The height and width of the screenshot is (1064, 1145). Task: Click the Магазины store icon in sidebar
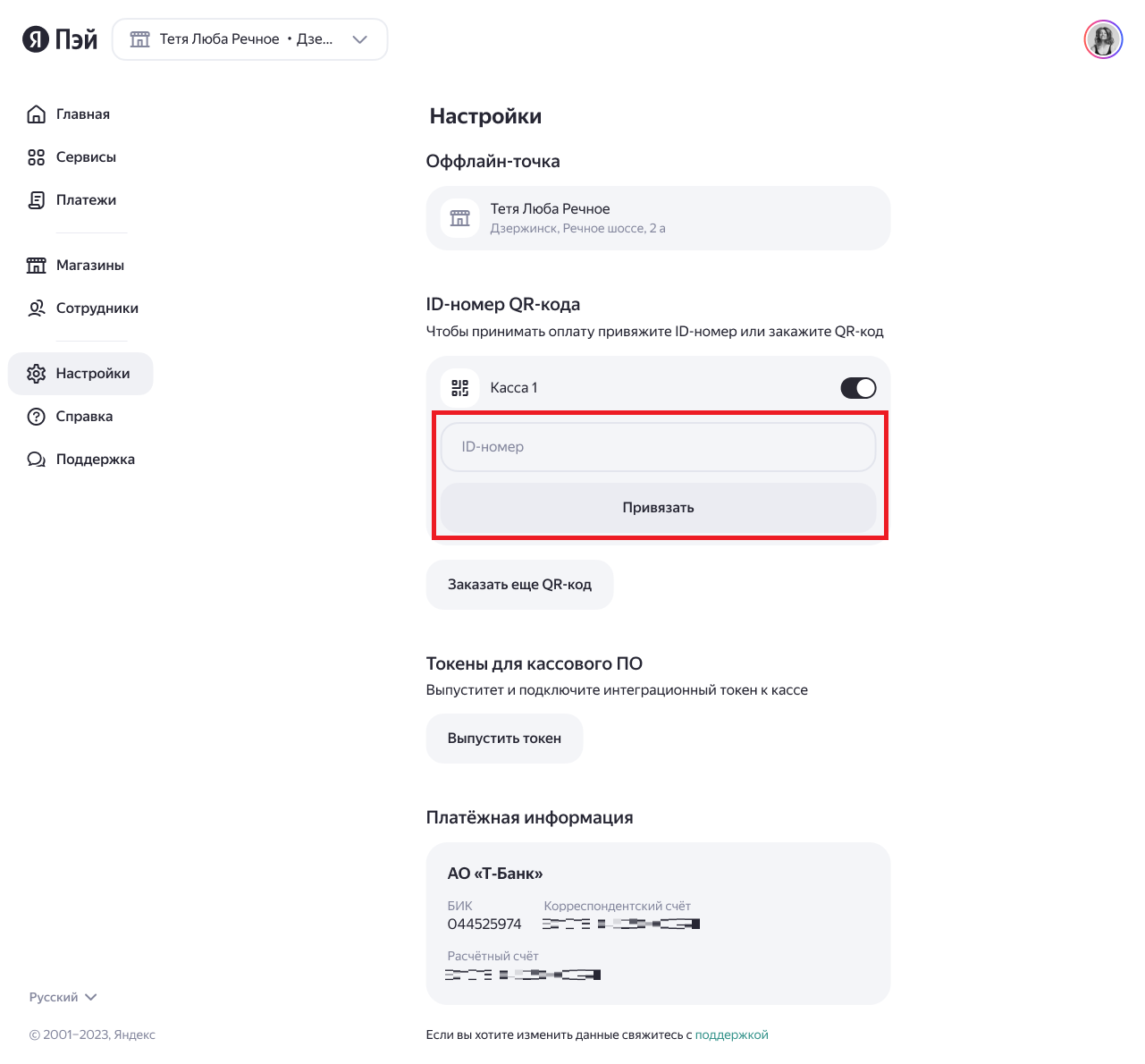click(36, 266)
